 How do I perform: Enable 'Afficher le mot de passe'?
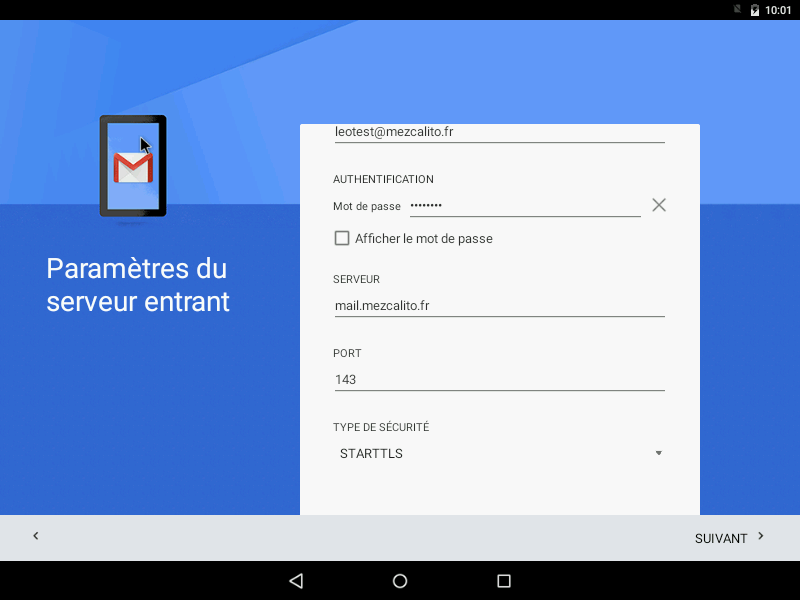pos(341,238)
